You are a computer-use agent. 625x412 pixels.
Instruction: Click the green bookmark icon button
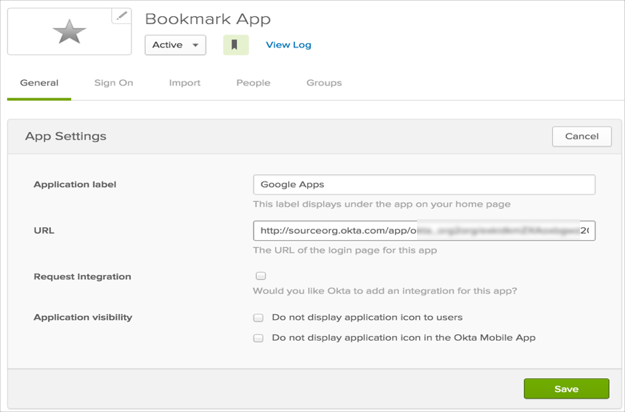[x=235, y=45]
